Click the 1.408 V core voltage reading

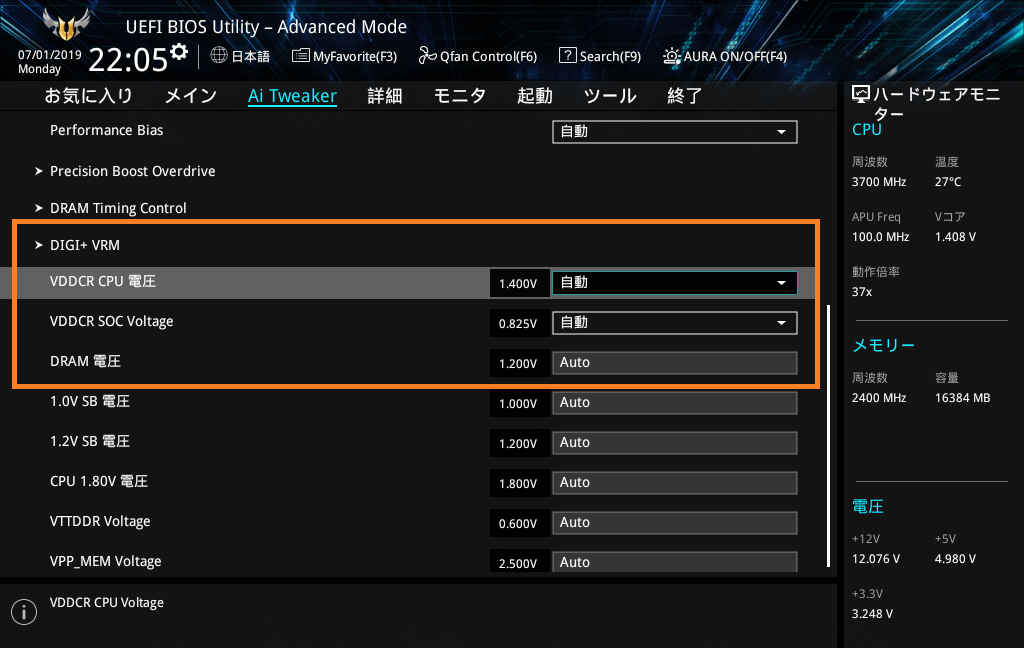pos(955,237)
